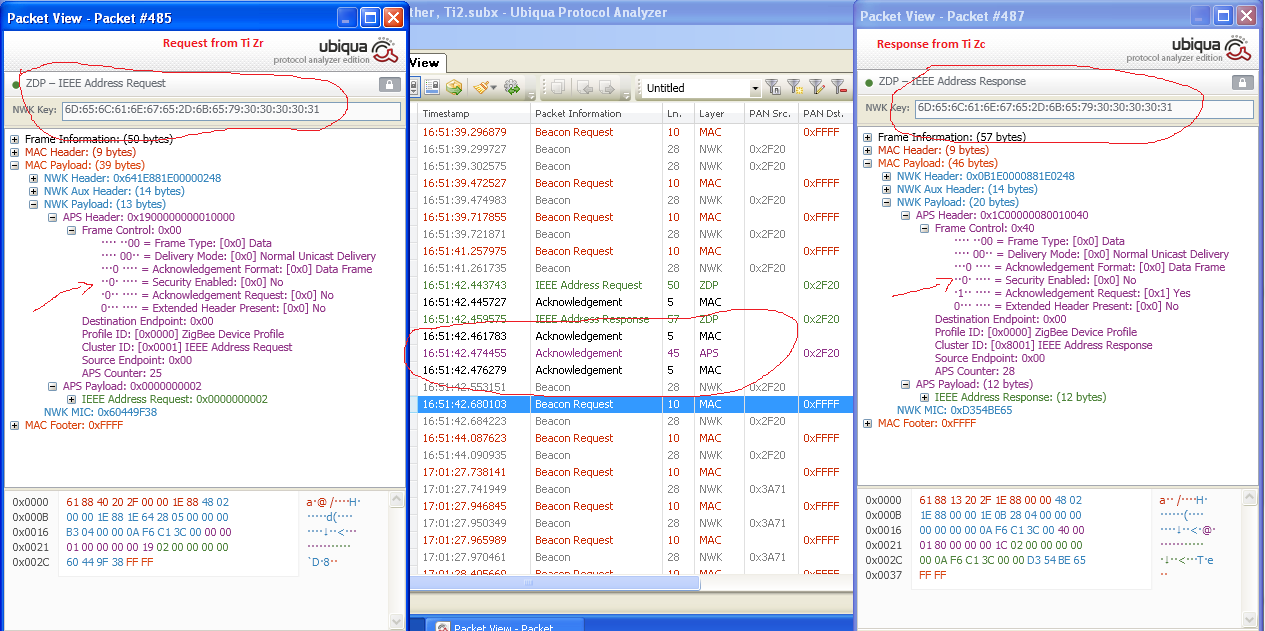The height and width of the screenshot is (631, 1265).
Task: Open the Untitled filter dropdown
Action: coord(754,88)
